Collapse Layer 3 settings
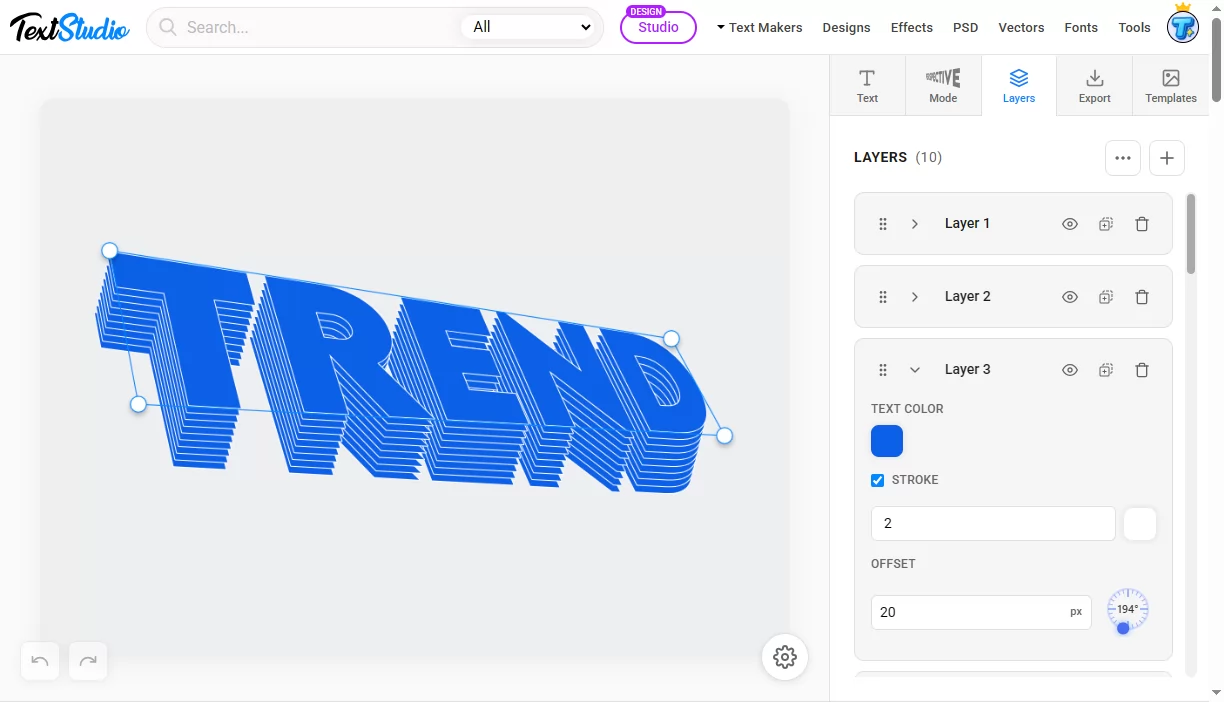1224x702 pixels. click(914, 370)
